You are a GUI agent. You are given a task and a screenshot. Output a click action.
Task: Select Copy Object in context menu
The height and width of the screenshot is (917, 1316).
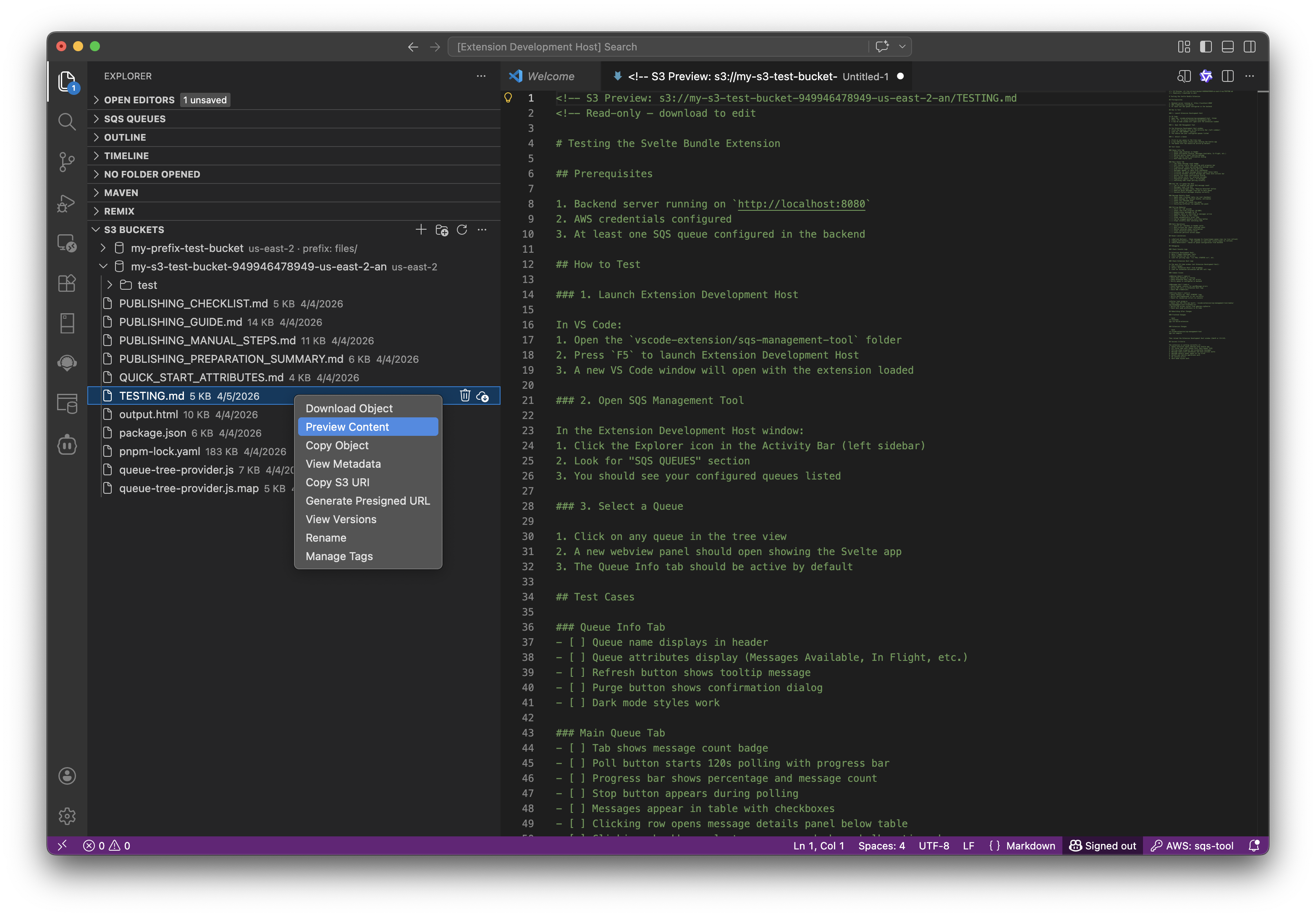pos(368,445)
